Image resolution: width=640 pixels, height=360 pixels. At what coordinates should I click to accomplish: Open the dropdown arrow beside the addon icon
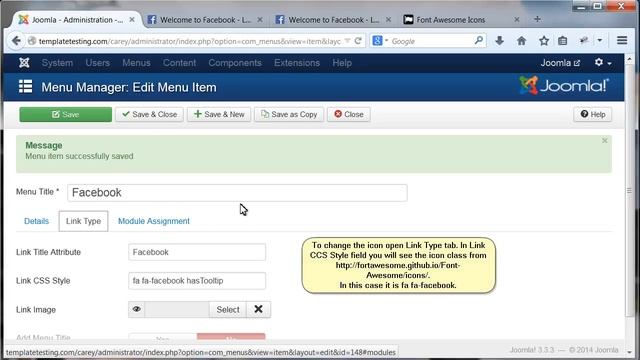tap(600, 40)
